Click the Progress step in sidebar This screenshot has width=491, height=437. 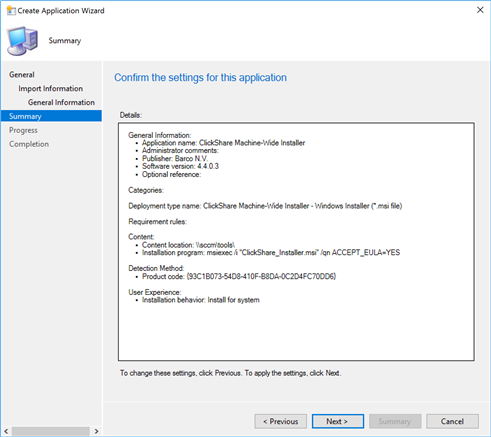pos(23,130)
